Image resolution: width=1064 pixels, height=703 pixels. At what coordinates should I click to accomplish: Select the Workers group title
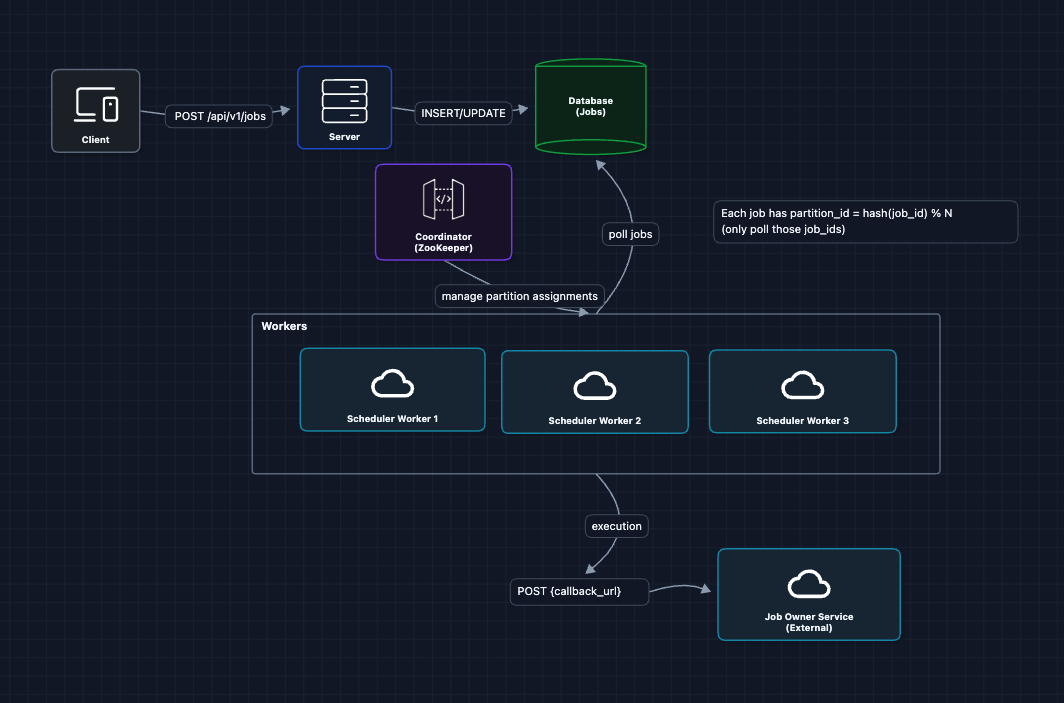284,327
